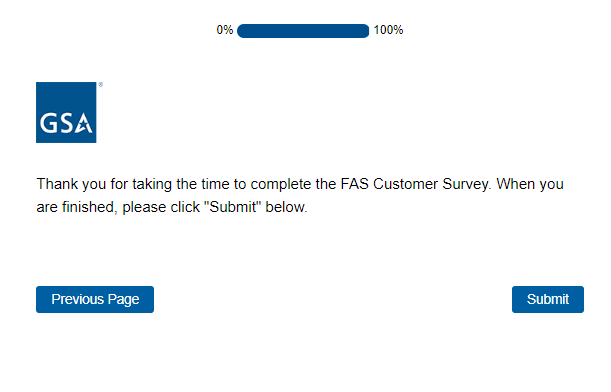The width and height of the screenshot is (611, 392).
Task: Click the words "FAS Customer Survey" in the message
Action: click(x=414, y=184)
